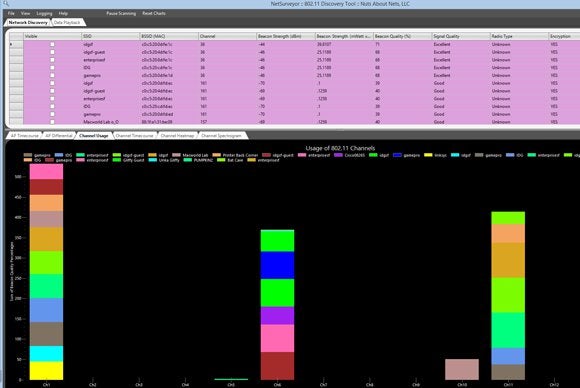Click the NetSurveyor magnifier icon in title bar
The width and height of the screenshot is (580, 388).
(6, 3)
